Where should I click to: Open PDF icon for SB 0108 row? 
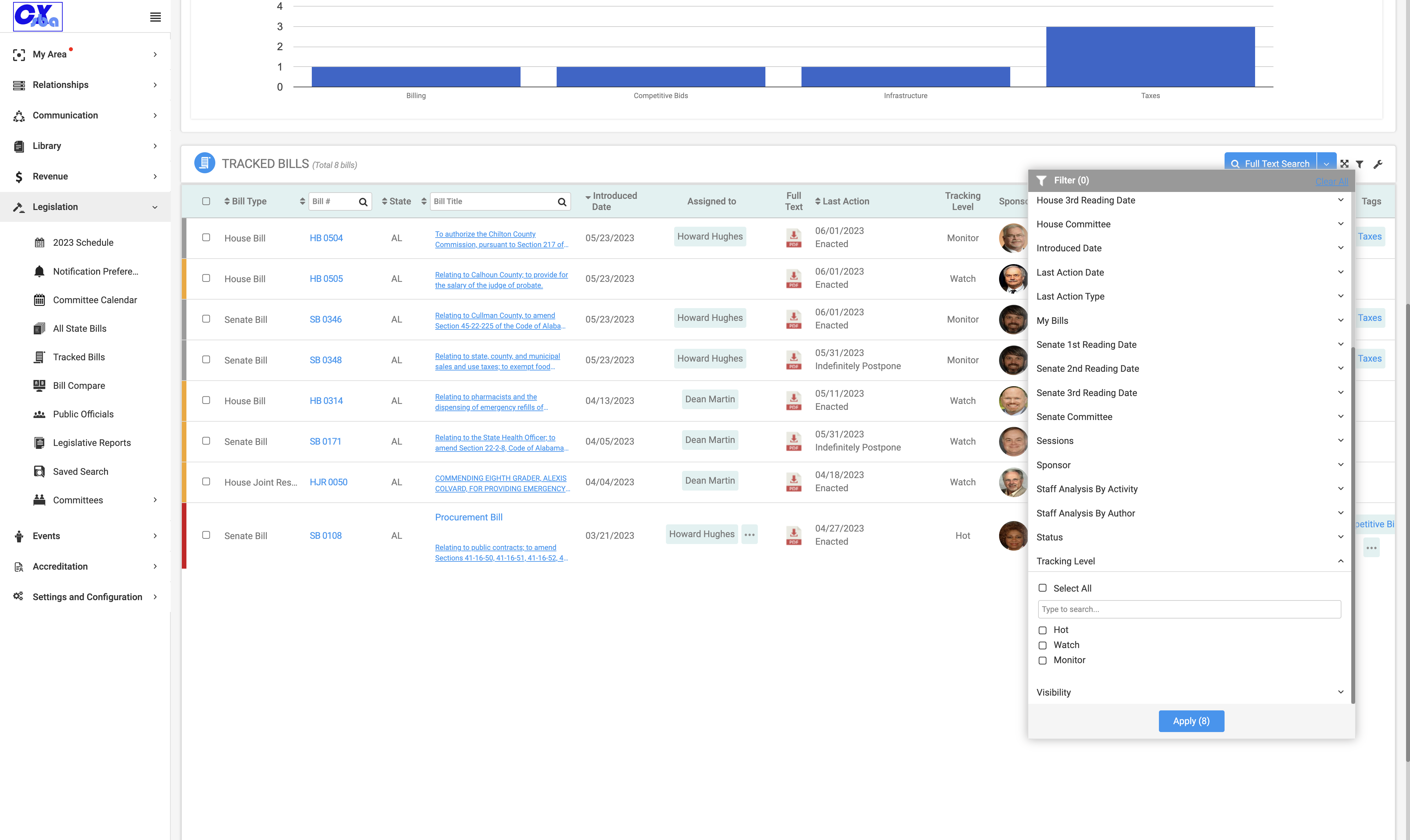tap(794, 535)
